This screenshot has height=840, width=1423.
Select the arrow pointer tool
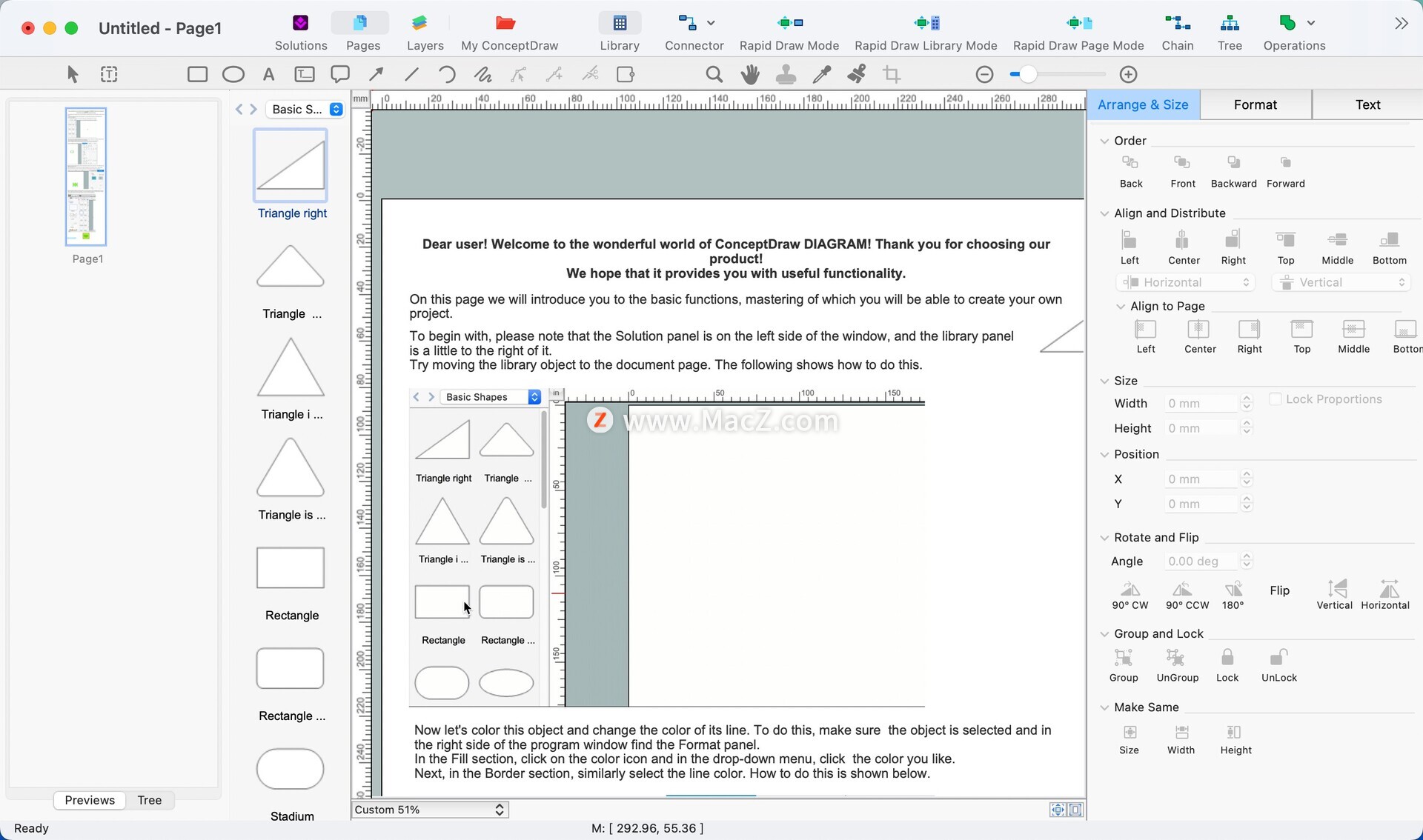(x=73, y=74)
